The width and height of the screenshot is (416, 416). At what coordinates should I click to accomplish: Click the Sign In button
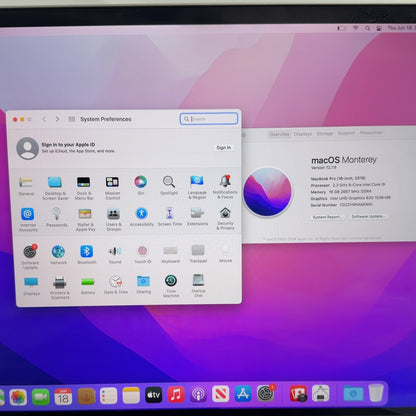(224, 148)
